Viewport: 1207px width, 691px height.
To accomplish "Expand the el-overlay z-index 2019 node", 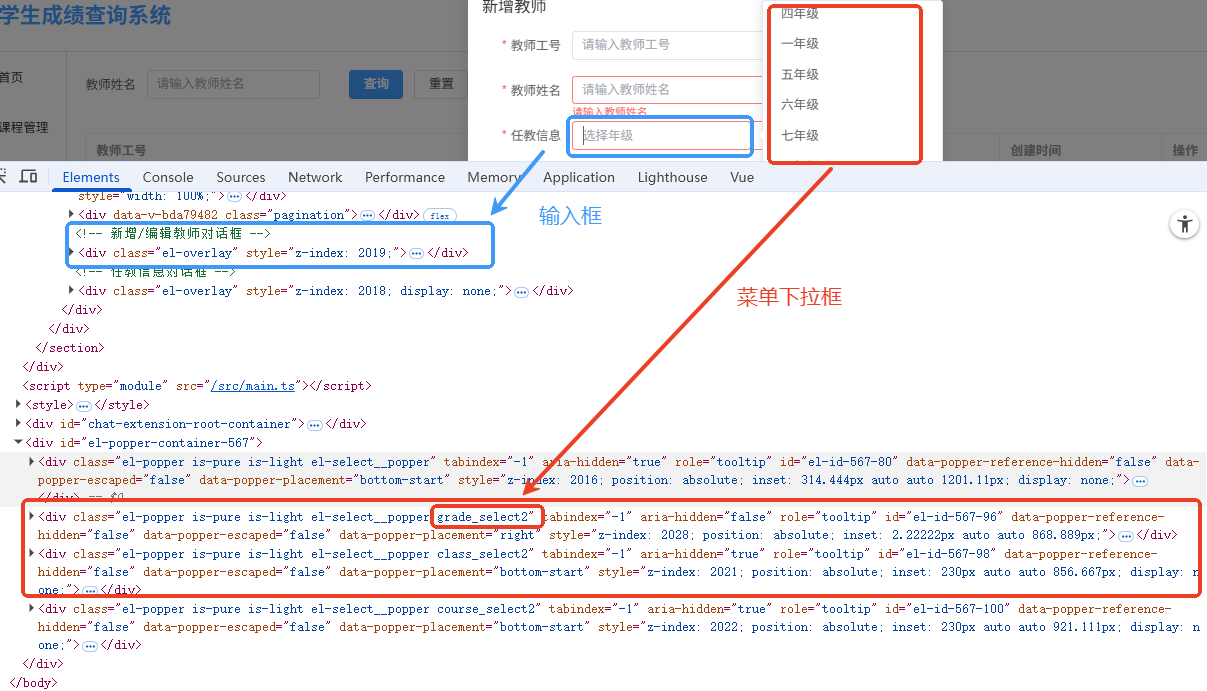I will click(x=71, y=253).
